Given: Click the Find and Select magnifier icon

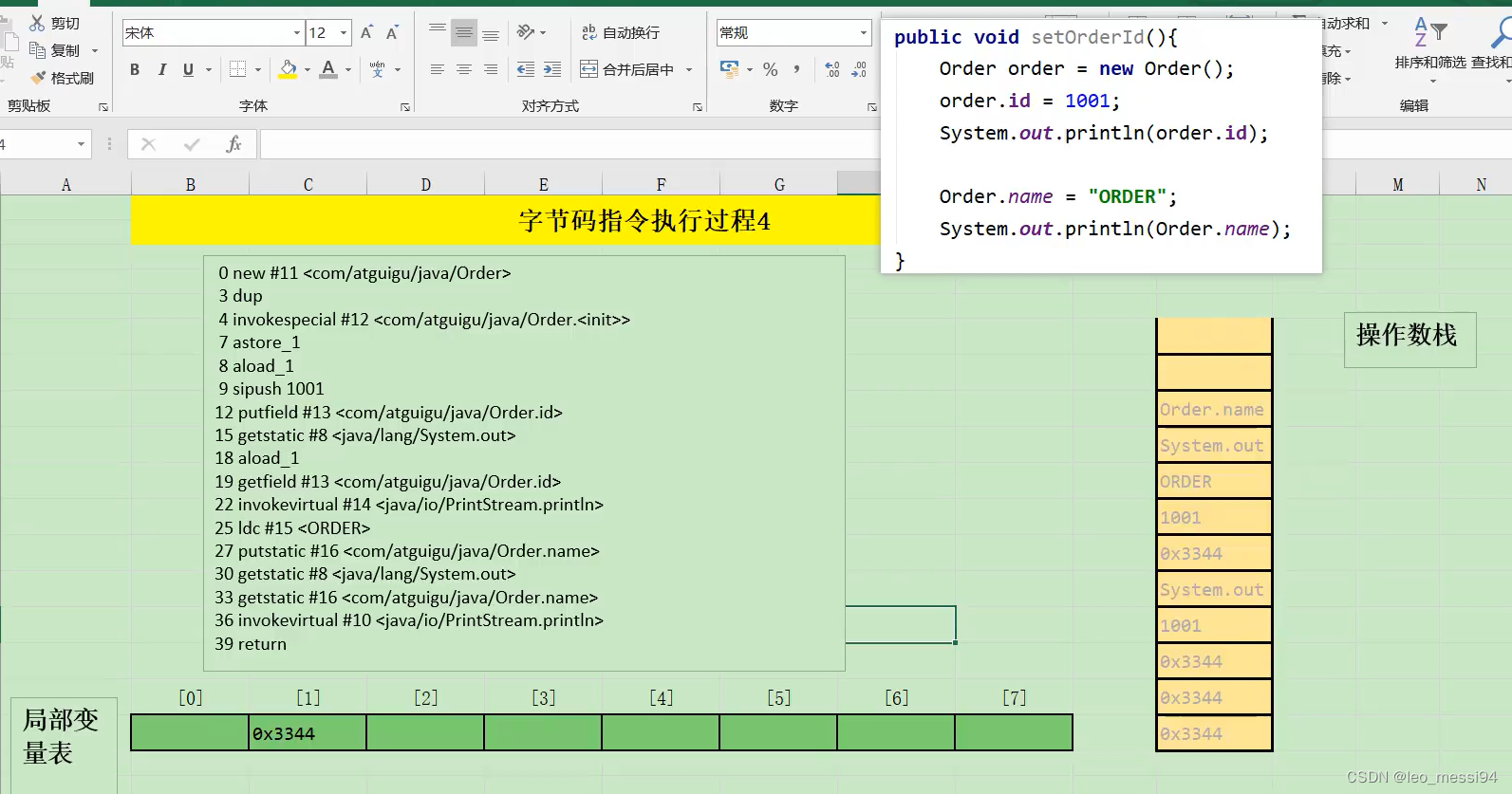Looking at the screenshot, I should pyautogui.click(x=1501, y=32).
